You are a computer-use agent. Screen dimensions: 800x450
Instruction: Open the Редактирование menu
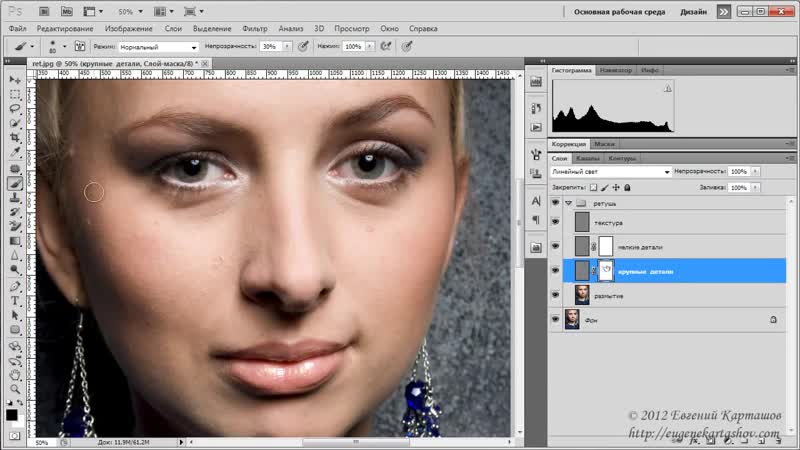(x=65, y=29)
